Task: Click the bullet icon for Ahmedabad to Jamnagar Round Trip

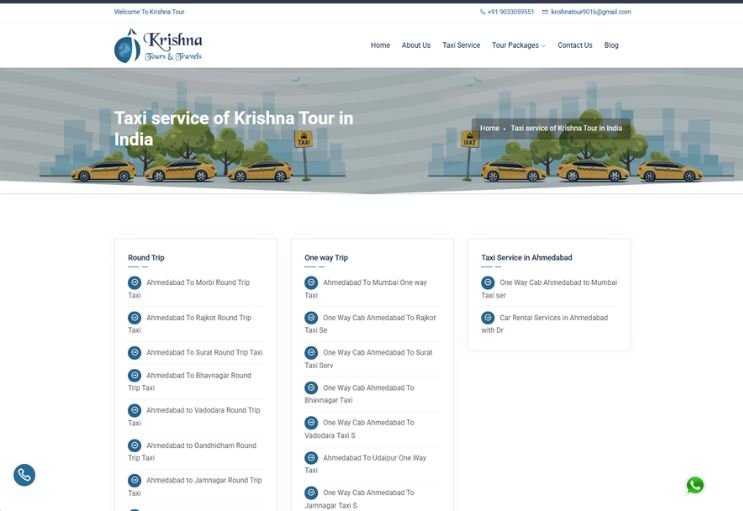Action: point(135,480)
